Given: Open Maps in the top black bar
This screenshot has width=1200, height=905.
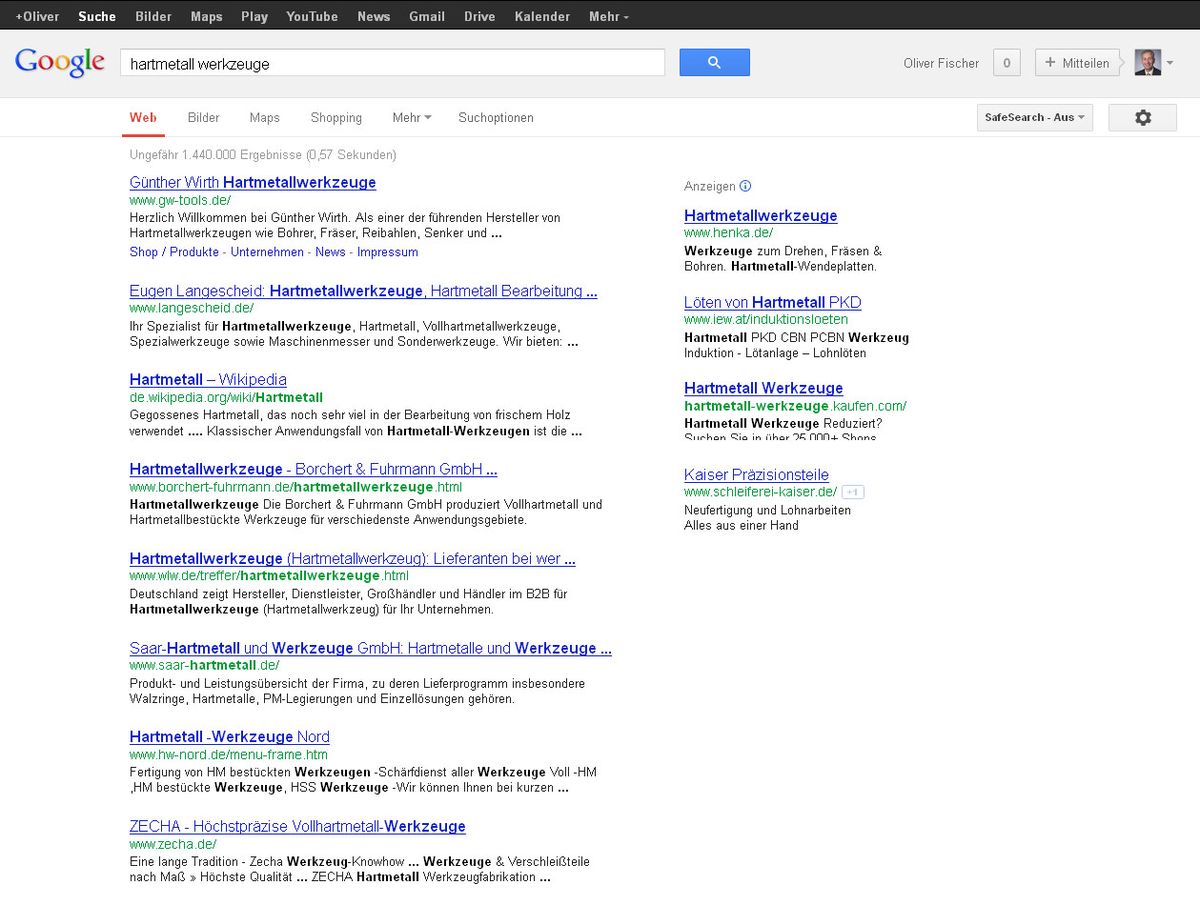Looking at the screenshot, I should pos(207,16).
